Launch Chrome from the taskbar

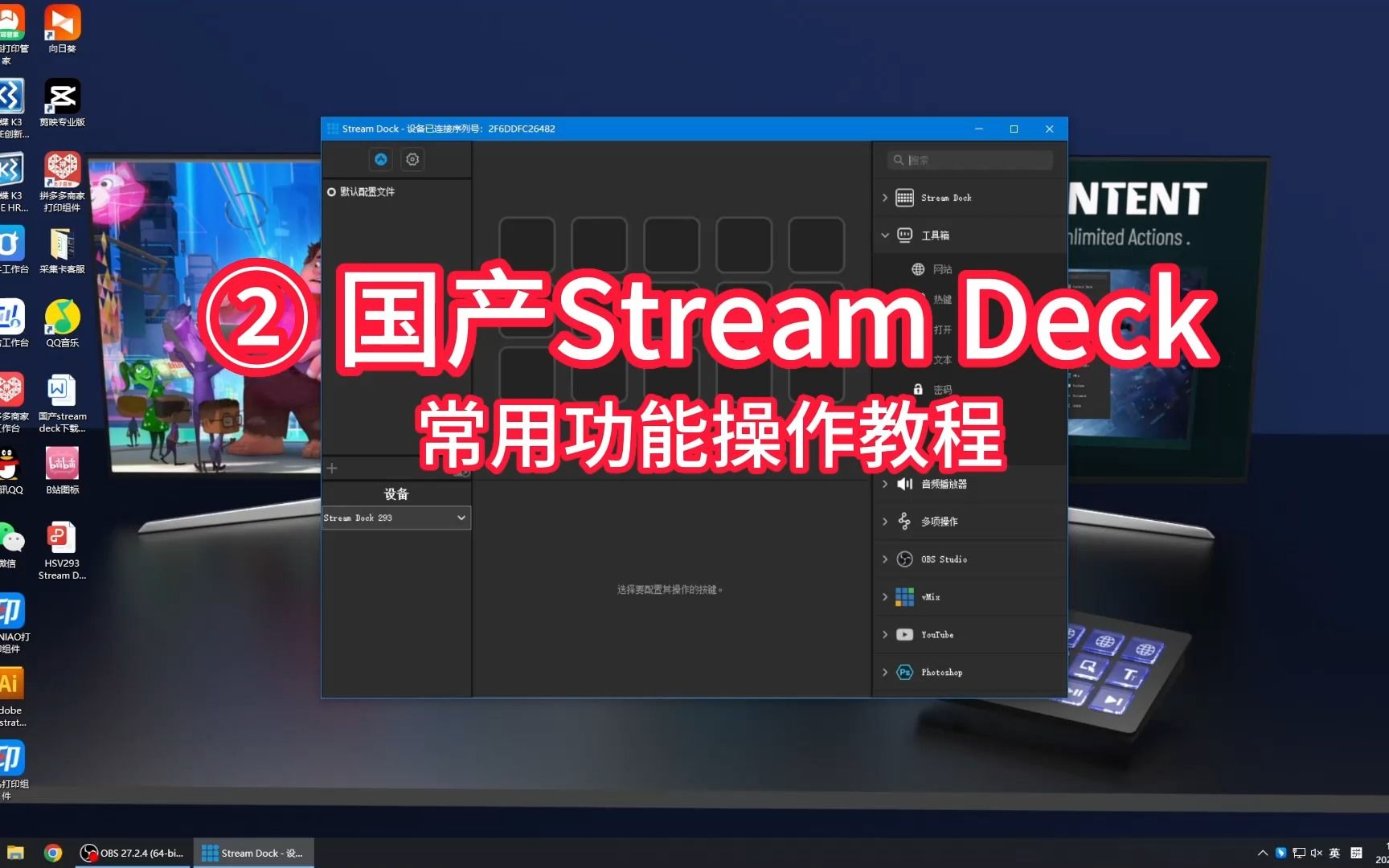click(53, 853)
